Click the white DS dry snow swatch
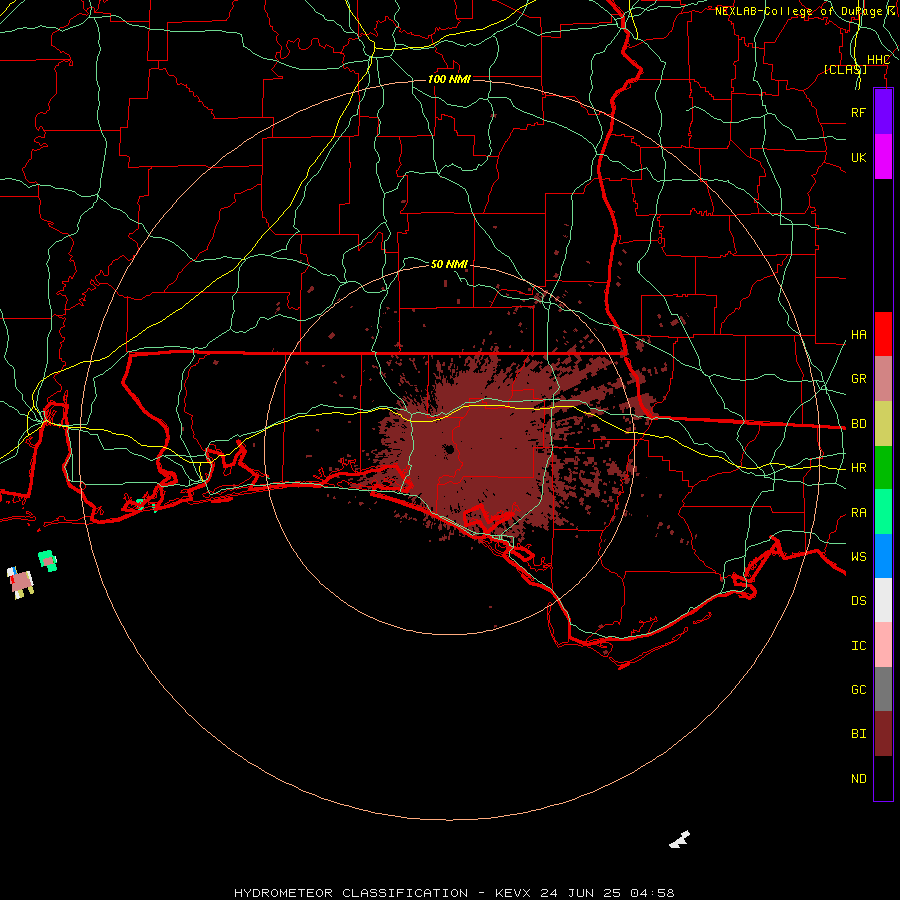This screenshot has height=900, width=900. [883, 600]
